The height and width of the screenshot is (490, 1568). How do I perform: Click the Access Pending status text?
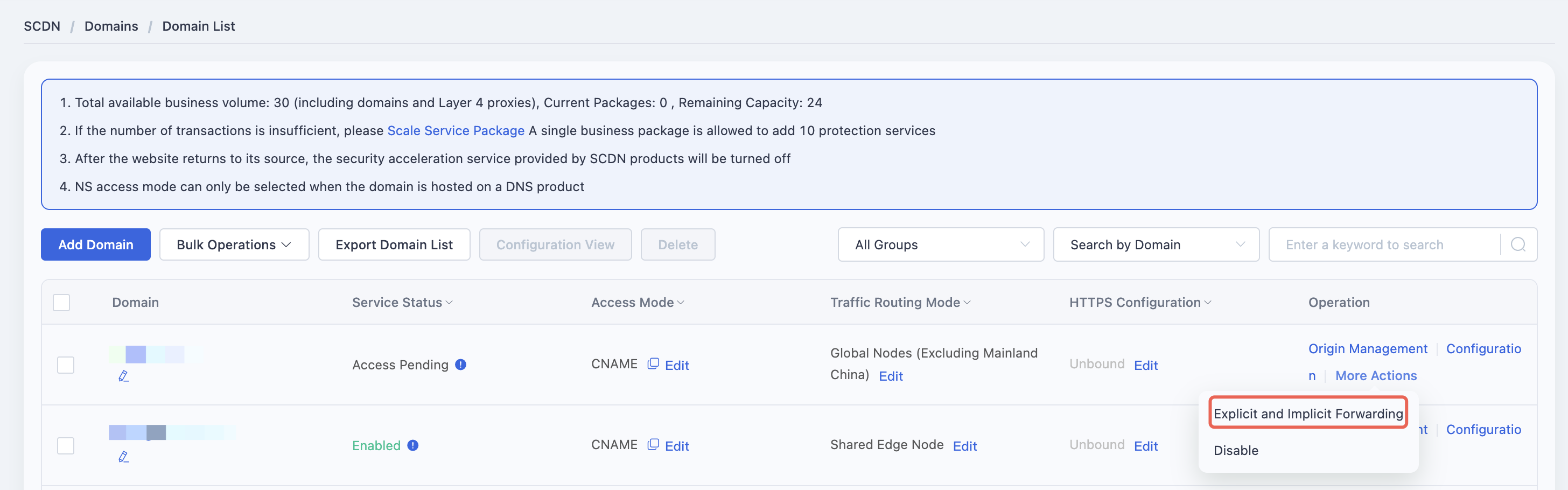400,365
